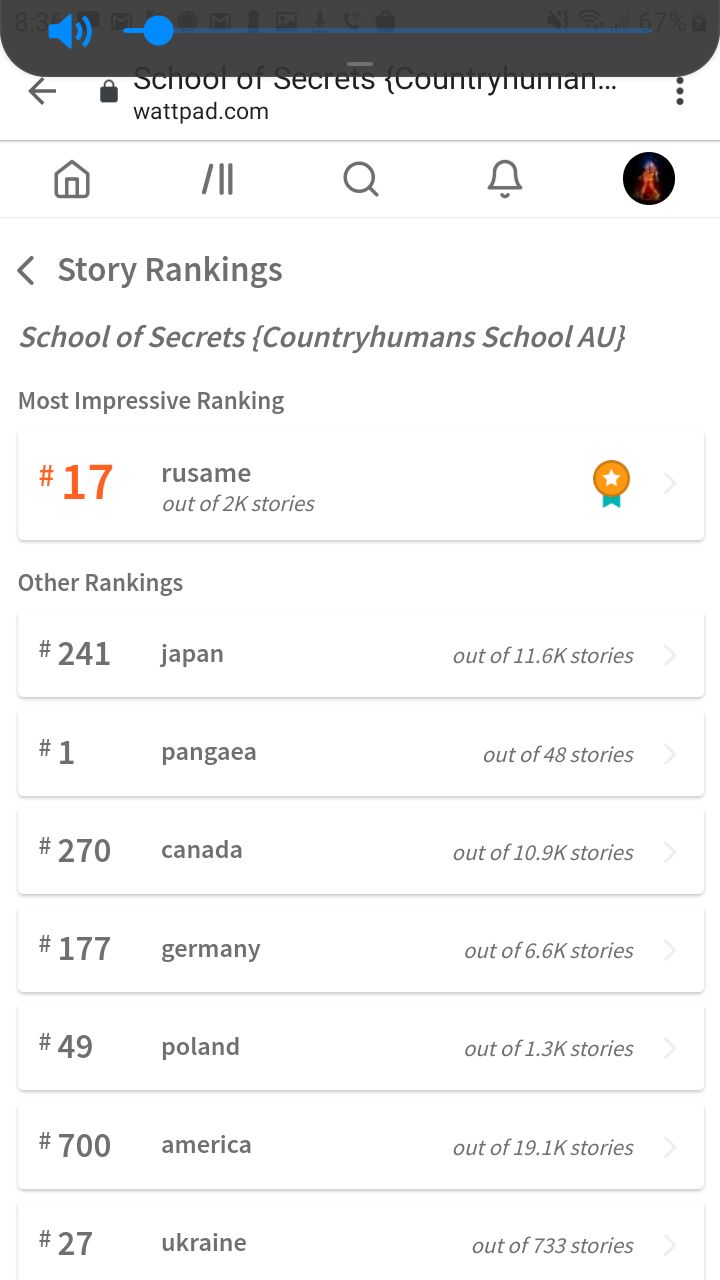Open notifications bell
This screenshot has height=1280, width=720.
click(505, 180)
